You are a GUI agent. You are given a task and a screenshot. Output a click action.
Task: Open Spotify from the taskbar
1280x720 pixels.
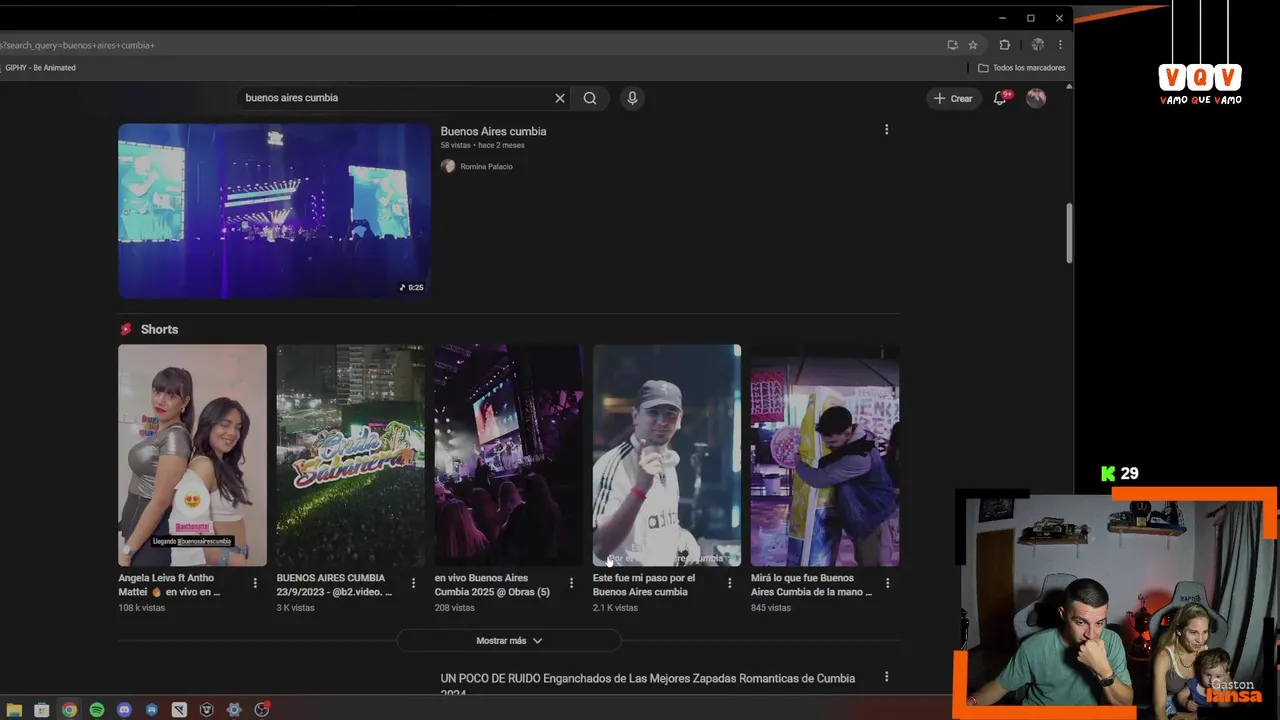click(97, 710)
